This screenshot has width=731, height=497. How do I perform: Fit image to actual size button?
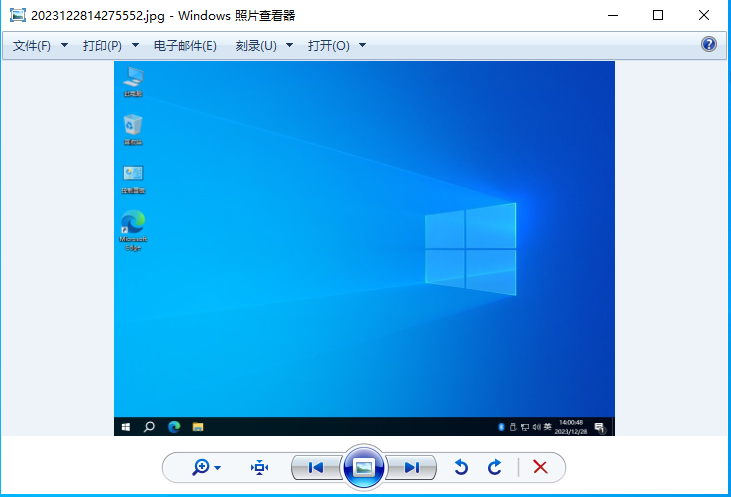tap(259, 467)
